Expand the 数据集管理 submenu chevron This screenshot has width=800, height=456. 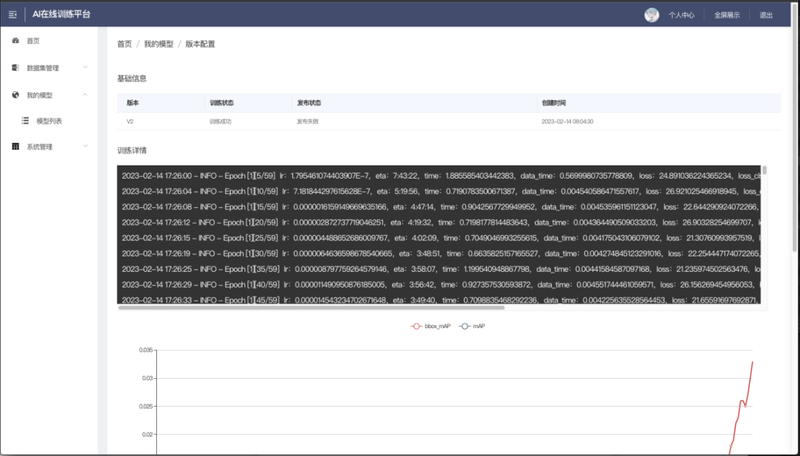pos(85,67)
